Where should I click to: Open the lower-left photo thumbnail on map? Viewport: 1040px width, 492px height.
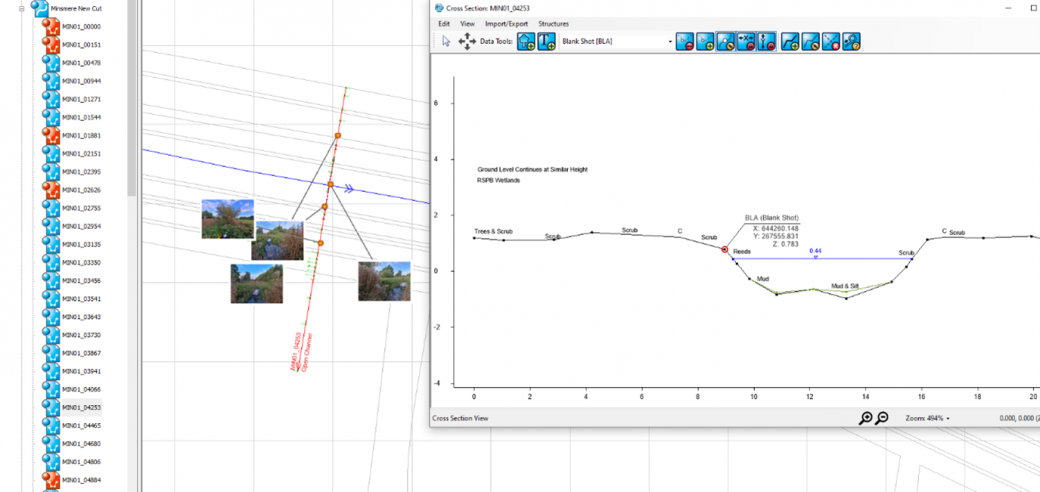click(257, 284)
